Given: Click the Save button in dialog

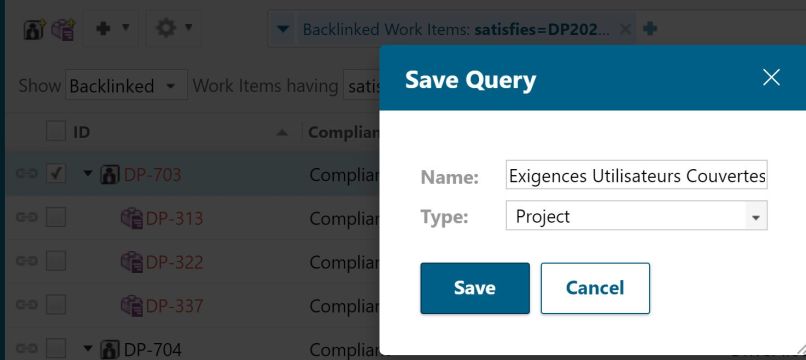Looking at the screenshot, I should pos(475,288).
